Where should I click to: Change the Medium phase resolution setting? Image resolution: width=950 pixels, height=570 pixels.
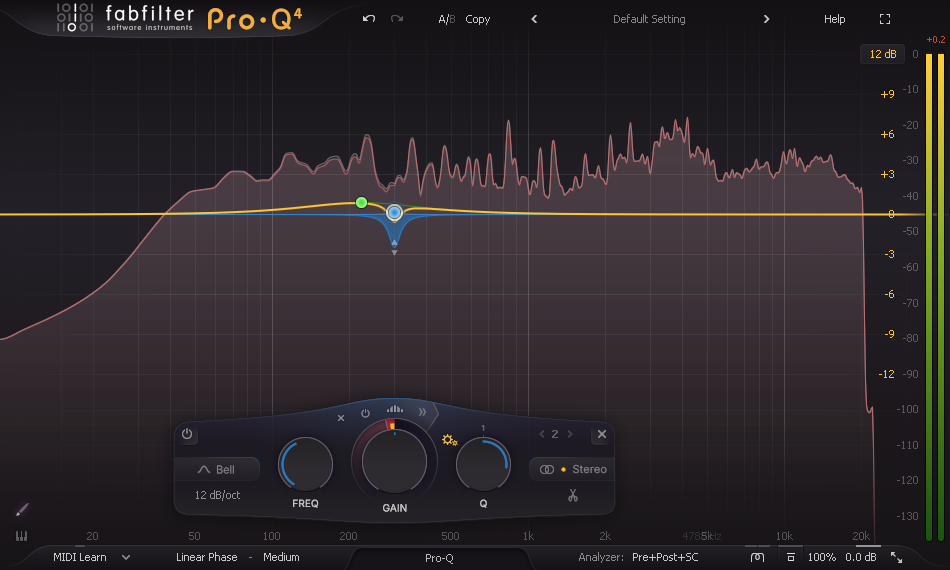tap(281, 557)
